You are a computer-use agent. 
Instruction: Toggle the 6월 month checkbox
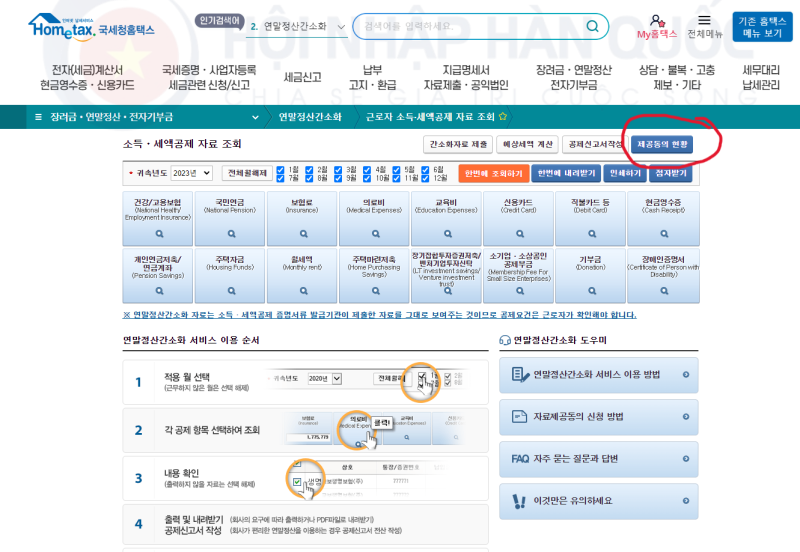coord(427,169)
